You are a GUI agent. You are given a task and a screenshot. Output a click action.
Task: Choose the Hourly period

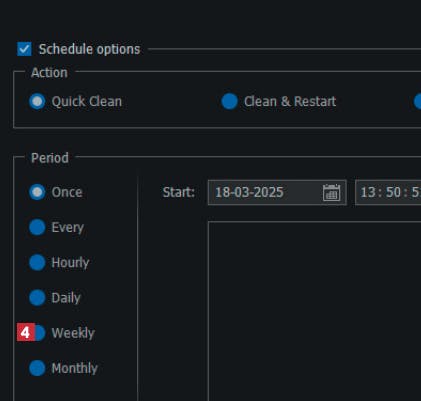pos(37,263)
